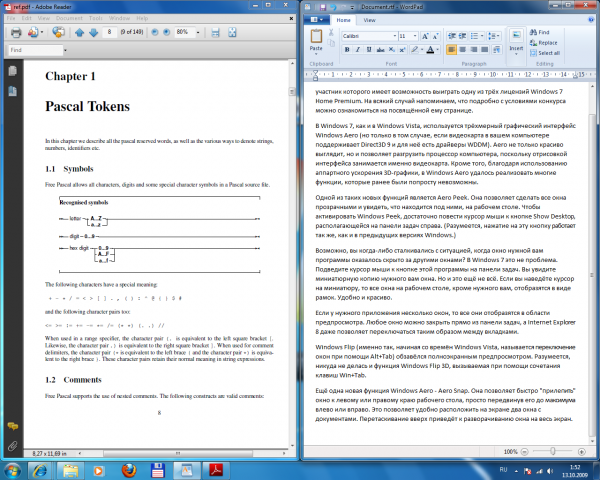The image size is (600, 480).
Task: Toggle Underline formatting in WordPad
Action: pyautogui.click(x=369, y=49)
